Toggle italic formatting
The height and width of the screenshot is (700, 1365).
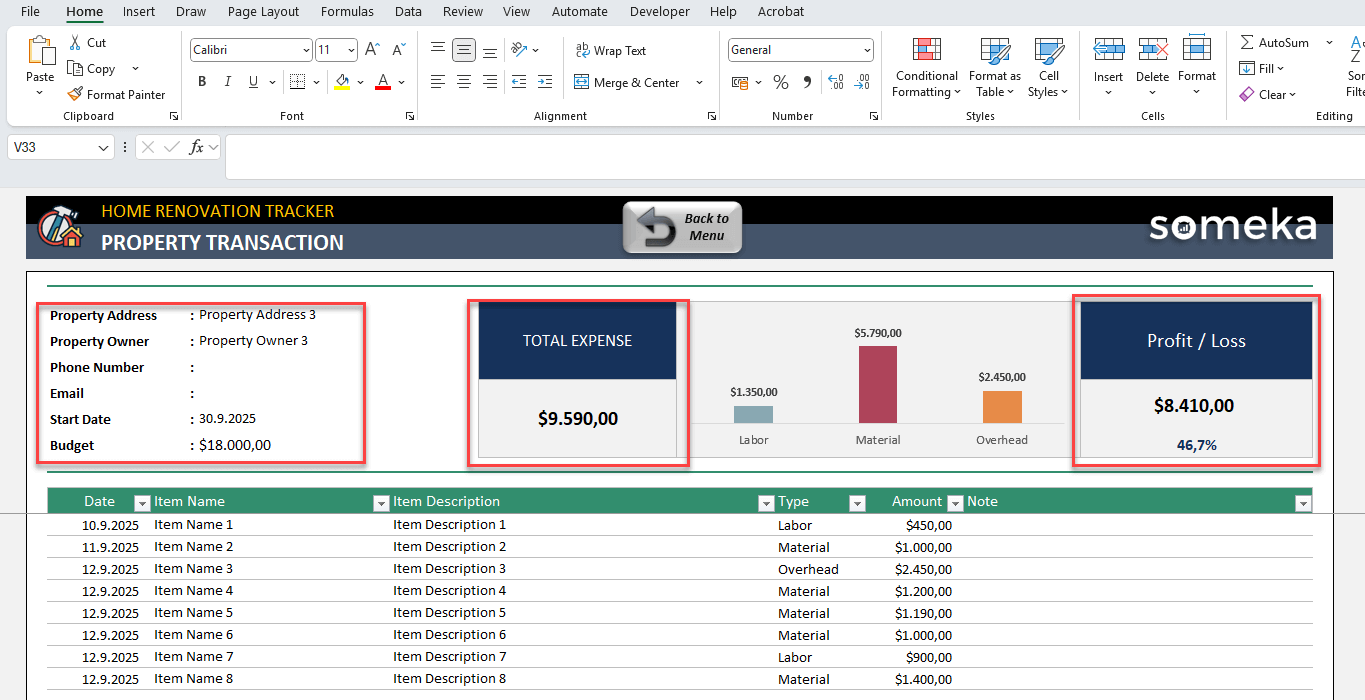click(229, 82)
